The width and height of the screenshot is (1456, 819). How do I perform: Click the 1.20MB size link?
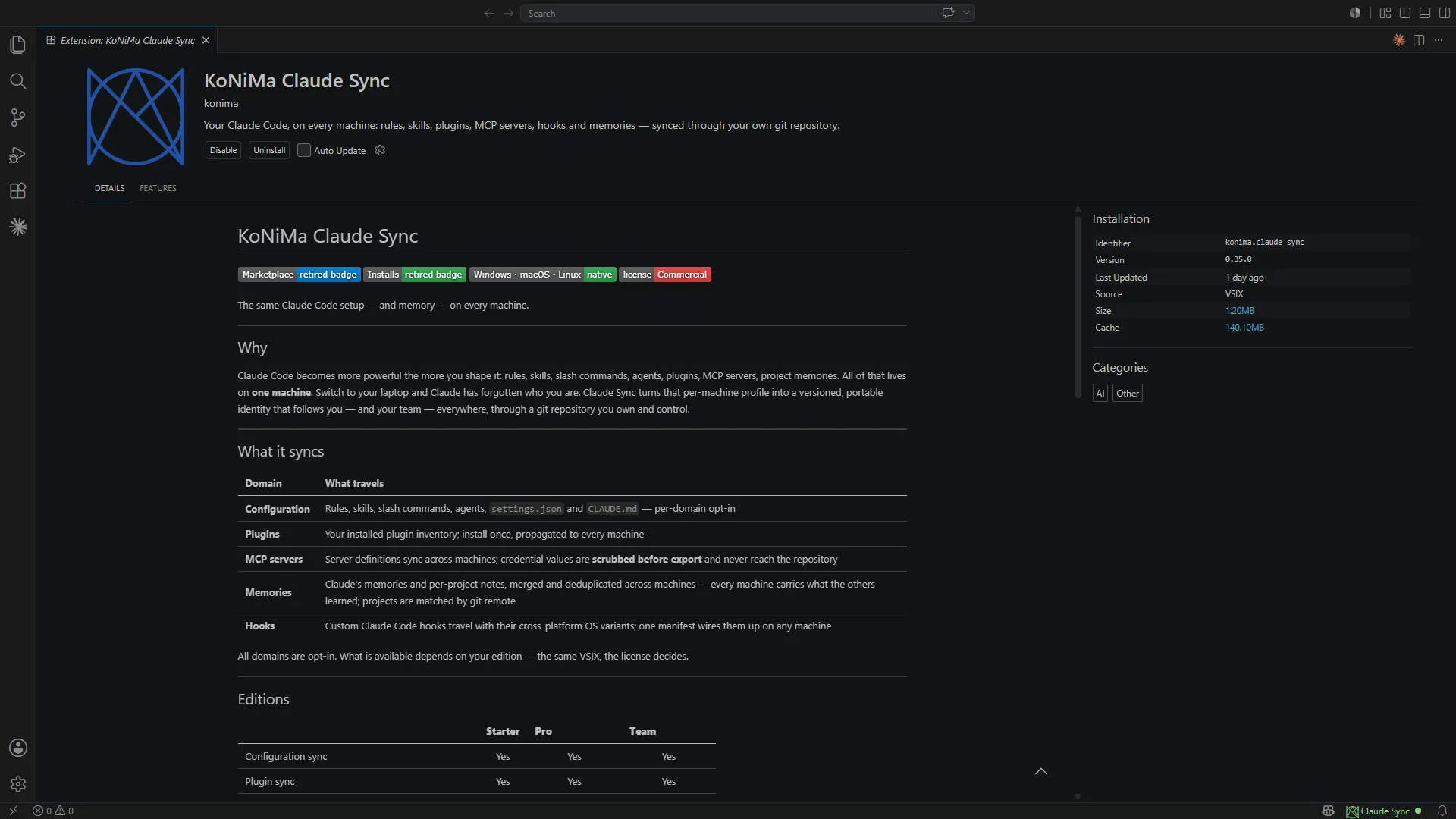[1239, 311]
